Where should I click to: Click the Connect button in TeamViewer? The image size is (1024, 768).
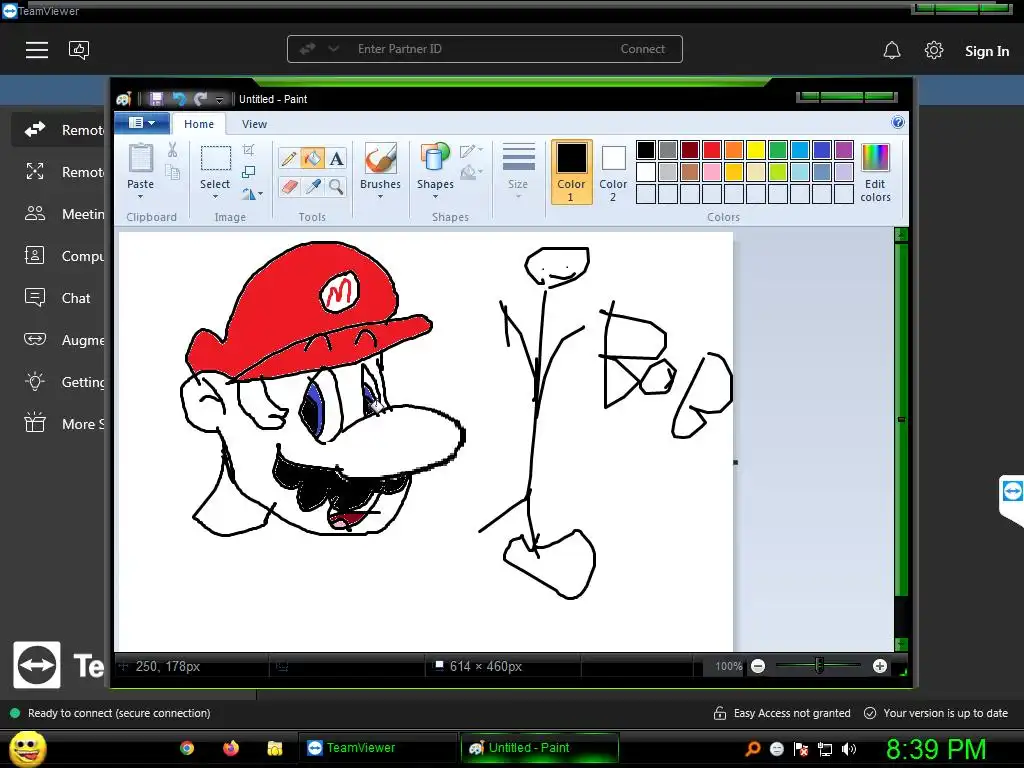pyautogui.click(x=642, y=49)
